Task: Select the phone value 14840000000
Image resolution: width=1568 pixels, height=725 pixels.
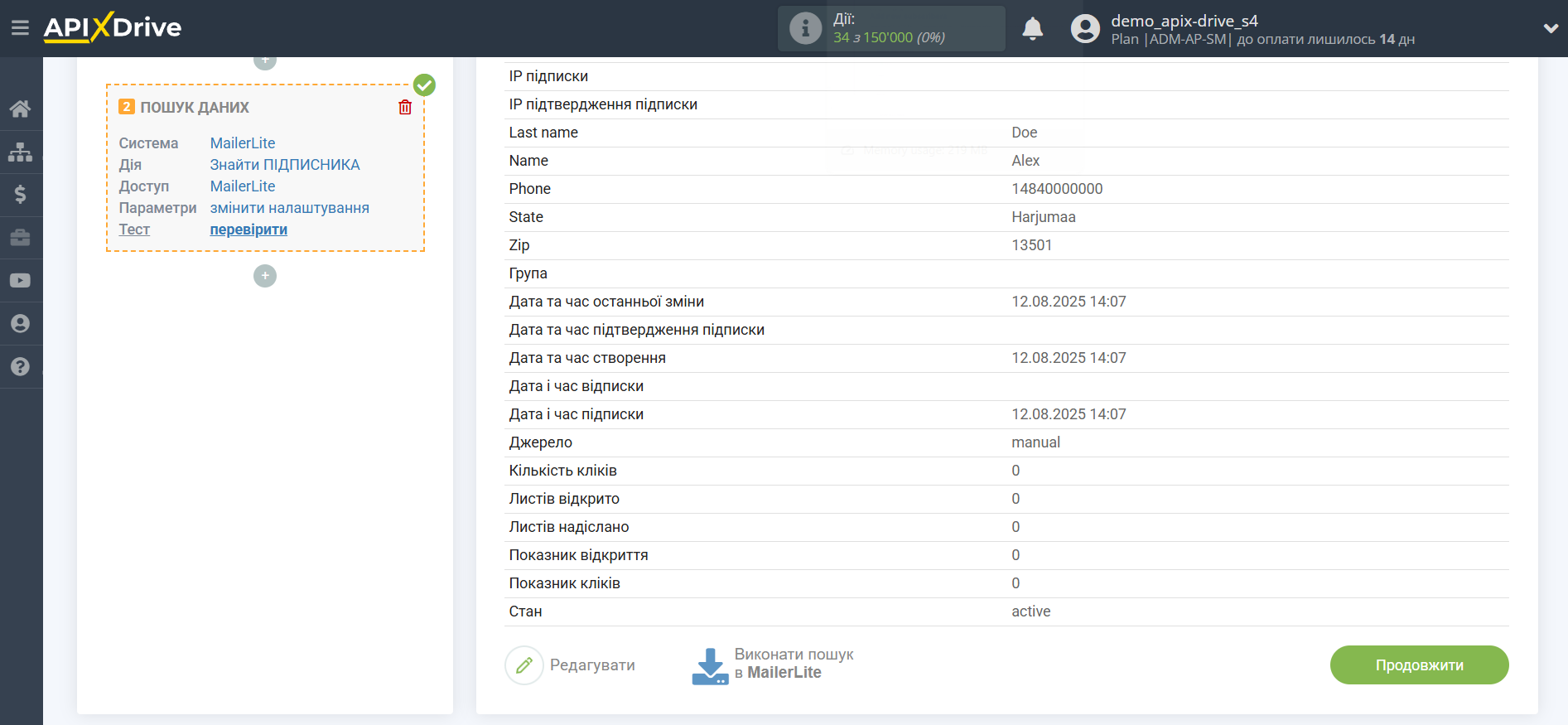Action: [1057, 189]
